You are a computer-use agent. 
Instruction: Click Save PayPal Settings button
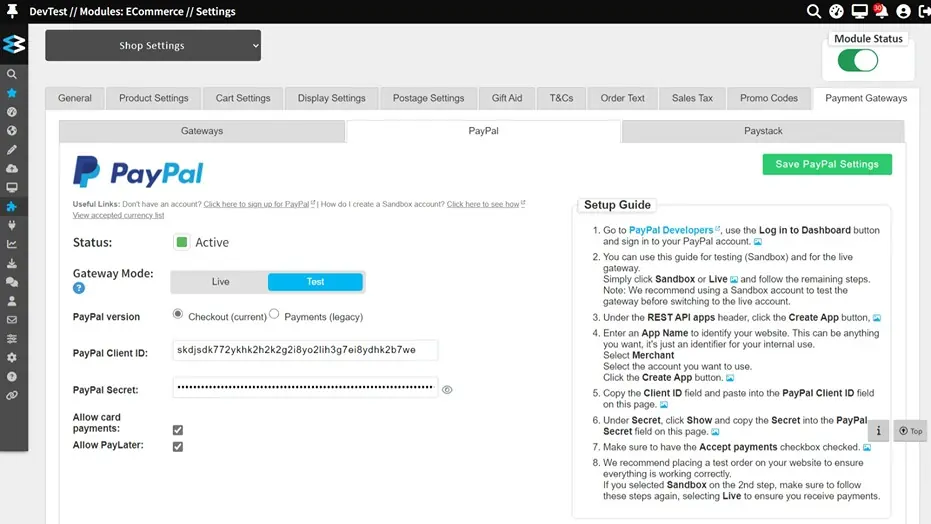point(827,164)
